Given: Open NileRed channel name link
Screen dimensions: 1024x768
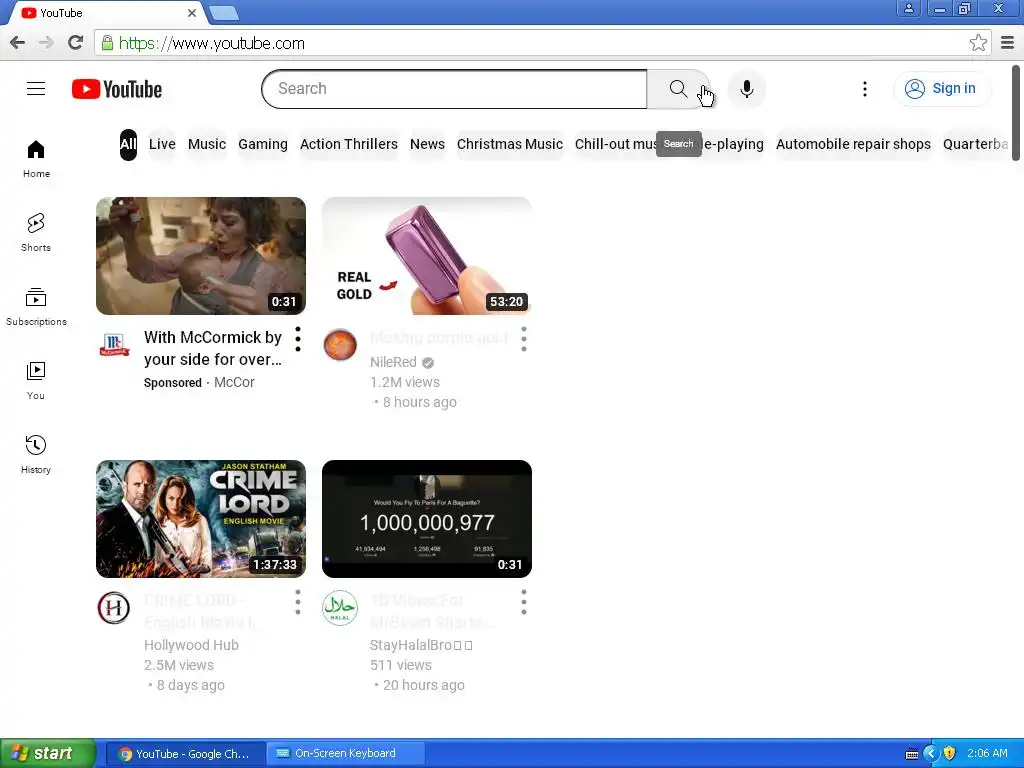Looking at the screenshot, I should (393, 362).
